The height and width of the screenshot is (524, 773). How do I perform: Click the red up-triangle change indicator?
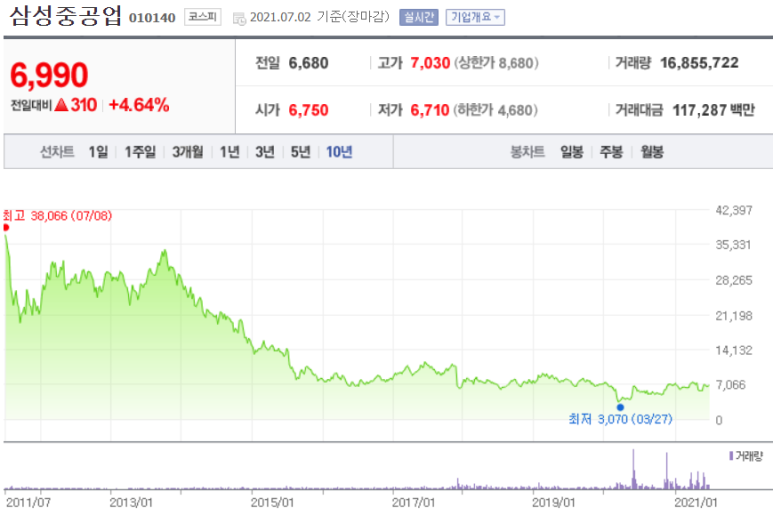(x=62, y=105)
